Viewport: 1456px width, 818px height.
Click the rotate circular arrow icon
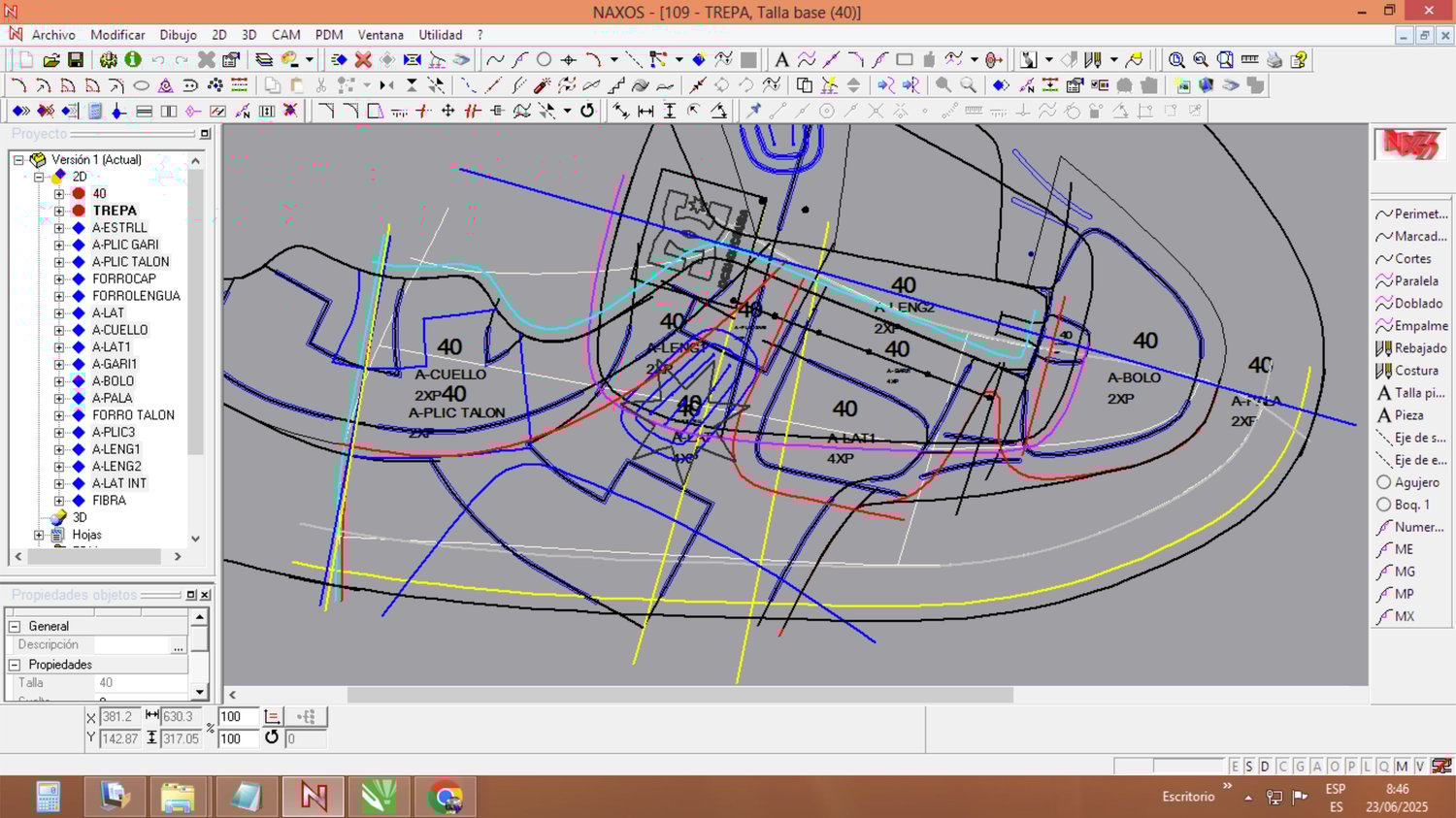click(x=587, y=111)
